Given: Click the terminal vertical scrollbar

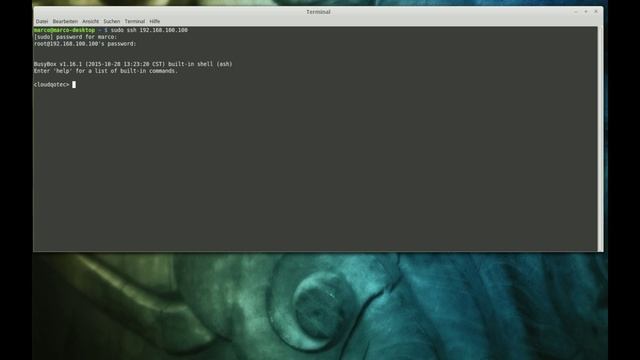Looking at the screenshot, I should (x=600, y=139).
